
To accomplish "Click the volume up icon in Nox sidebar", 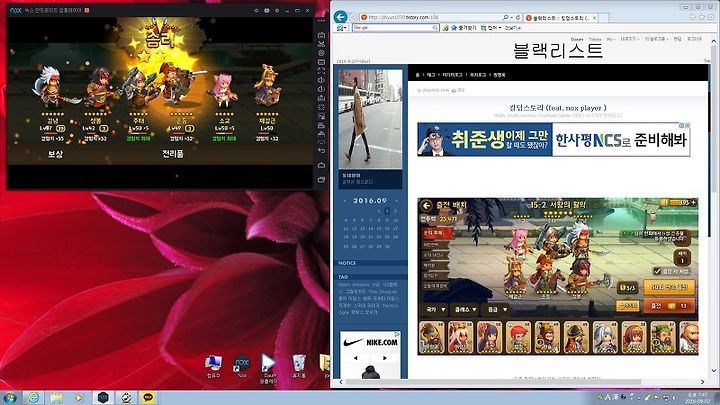I will tap(321, 79).
